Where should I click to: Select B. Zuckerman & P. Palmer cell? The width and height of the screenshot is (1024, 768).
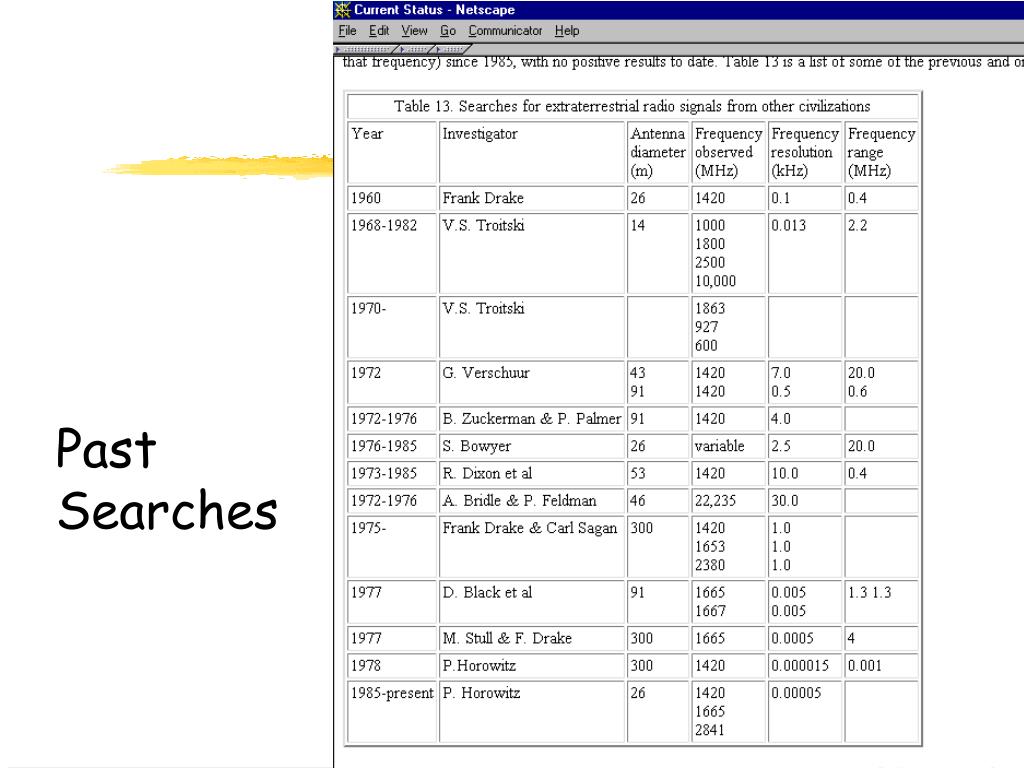click(532, 419)
